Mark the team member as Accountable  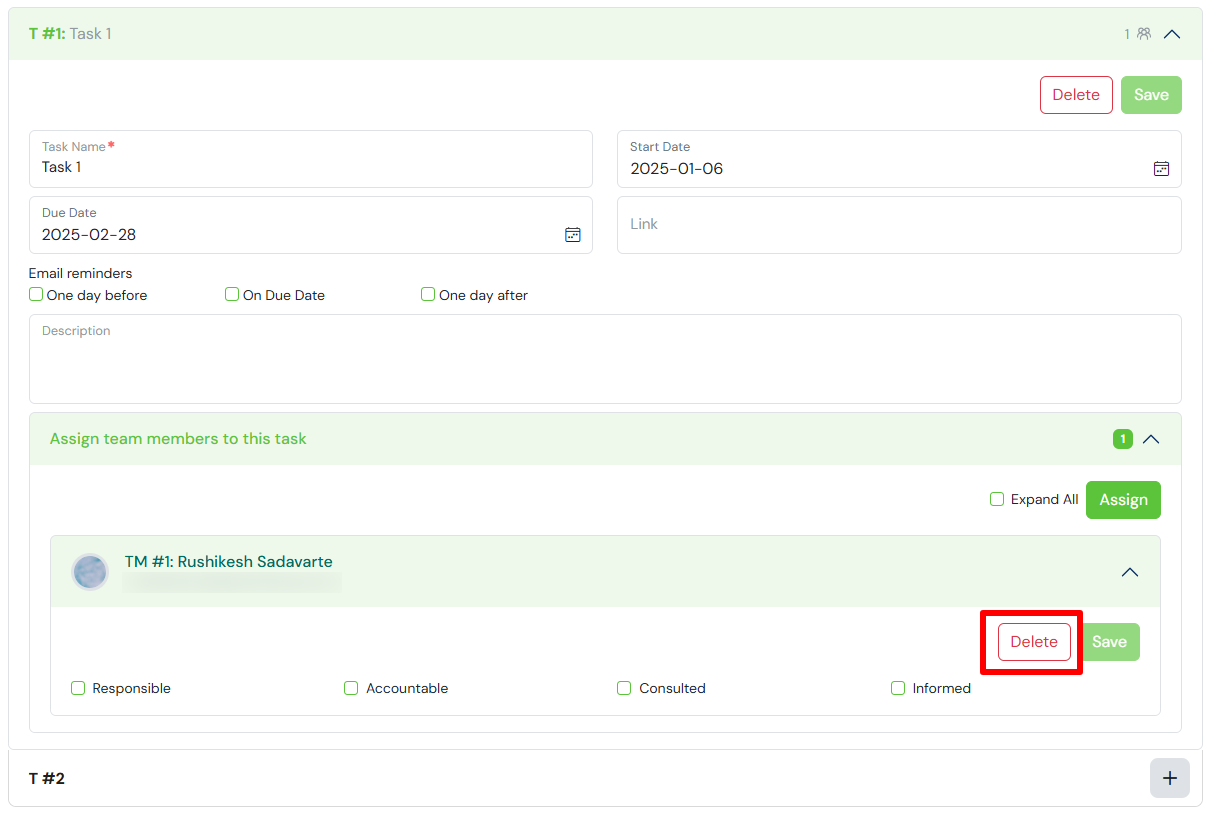tap(351, 688)
